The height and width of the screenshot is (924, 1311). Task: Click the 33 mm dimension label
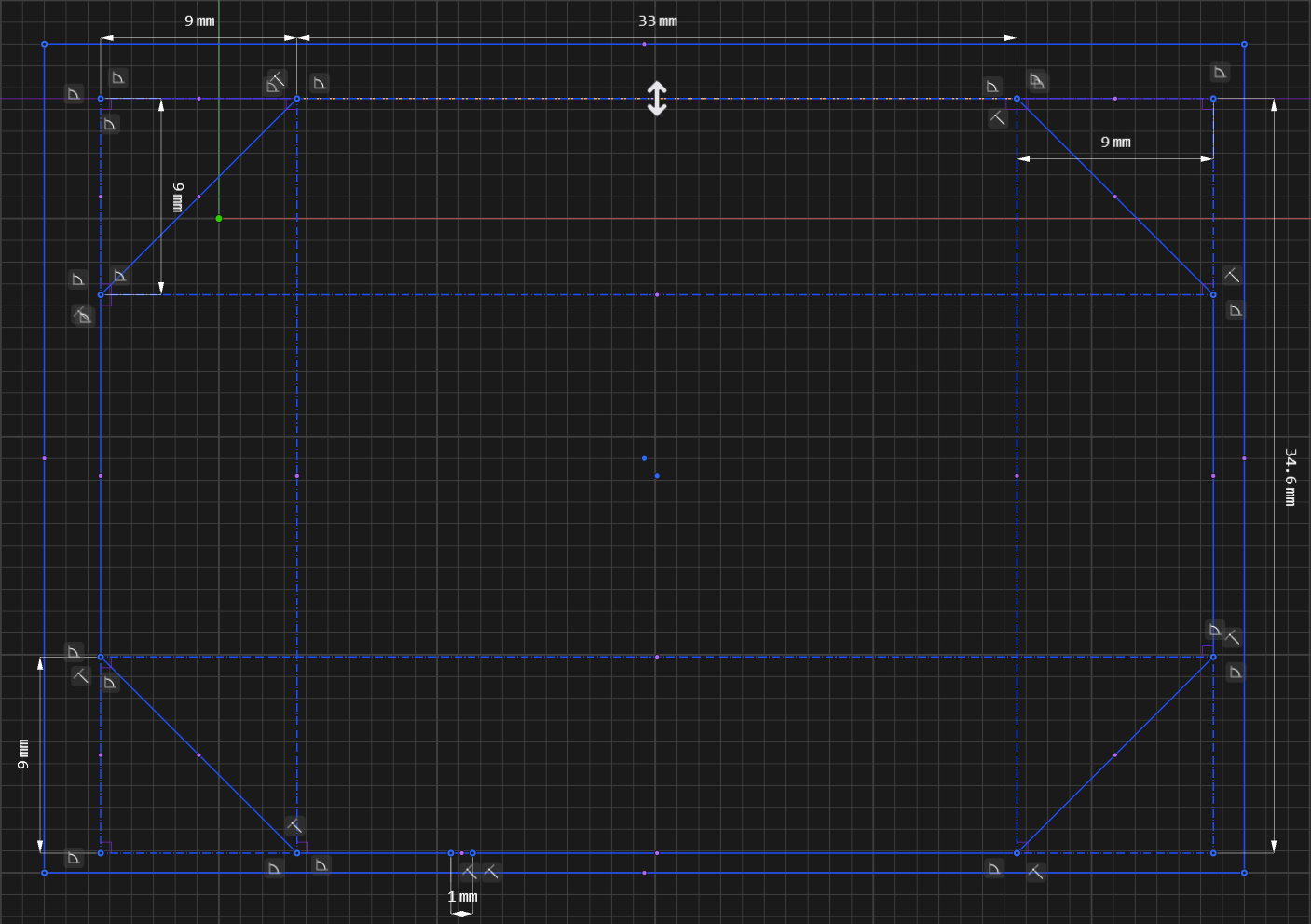[x=658, y=20]
